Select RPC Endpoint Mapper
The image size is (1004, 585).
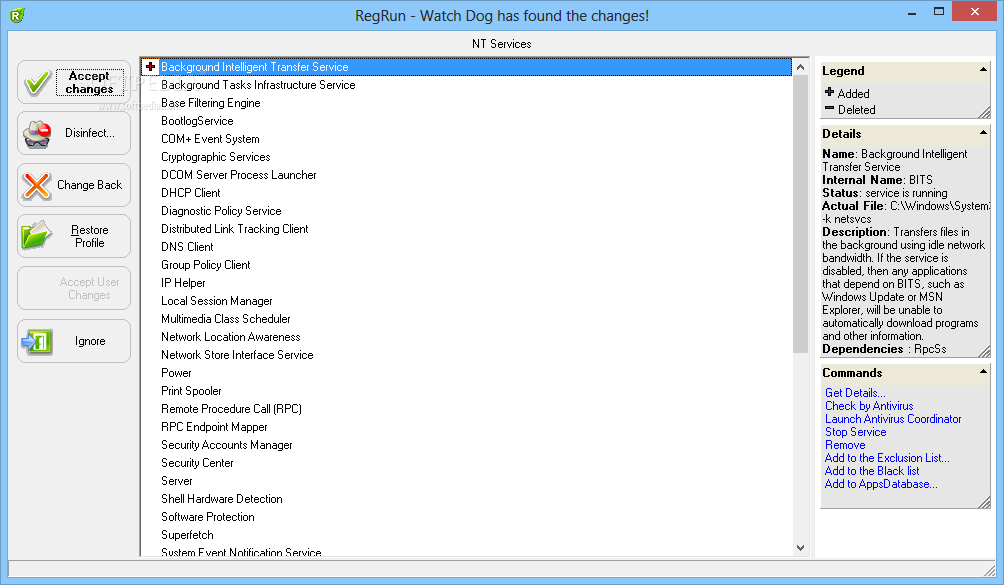[x=214, y=426]
